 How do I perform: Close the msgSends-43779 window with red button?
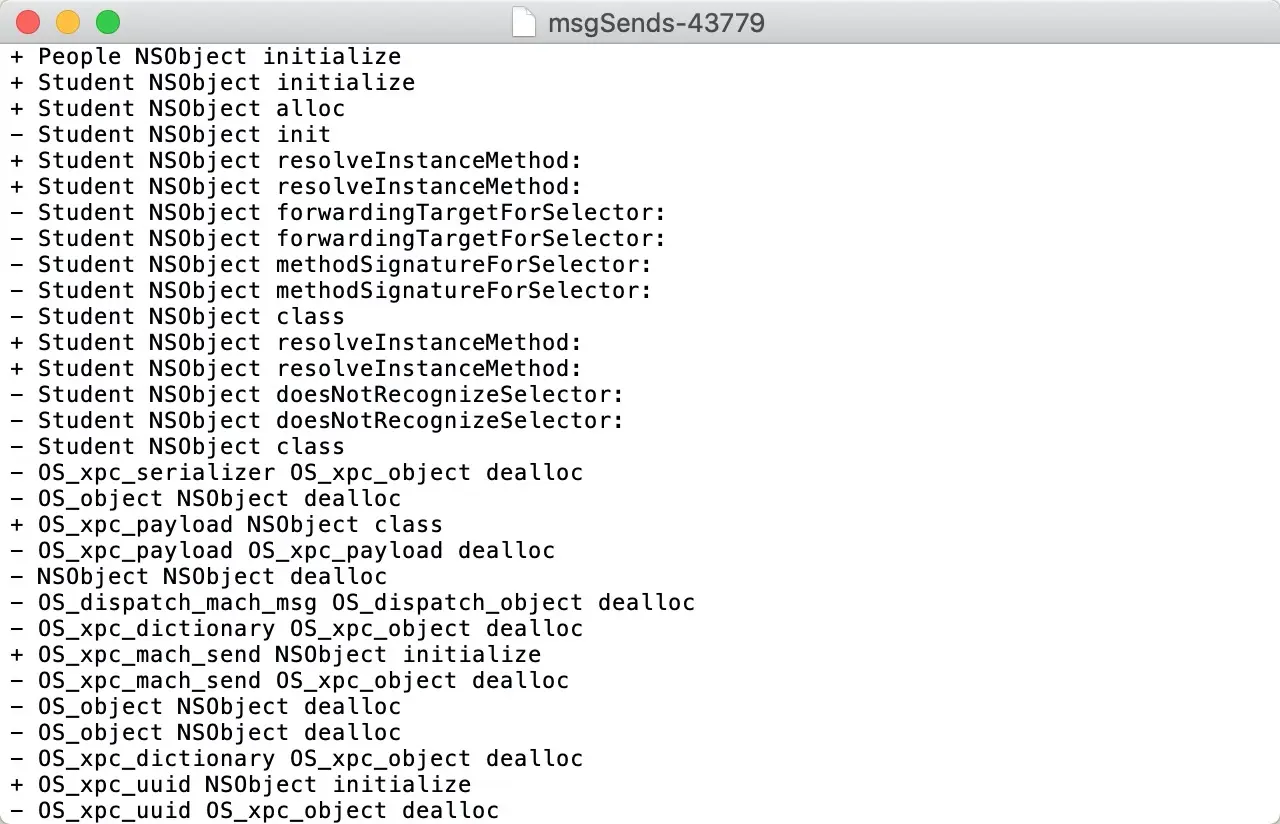click(28, 22)
